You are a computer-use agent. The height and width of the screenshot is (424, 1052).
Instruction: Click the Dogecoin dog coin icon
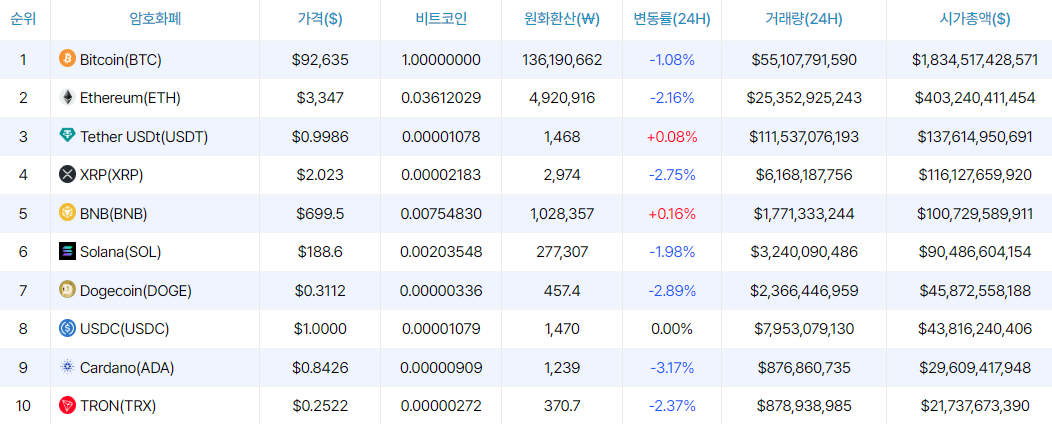[x=67, y=290]
